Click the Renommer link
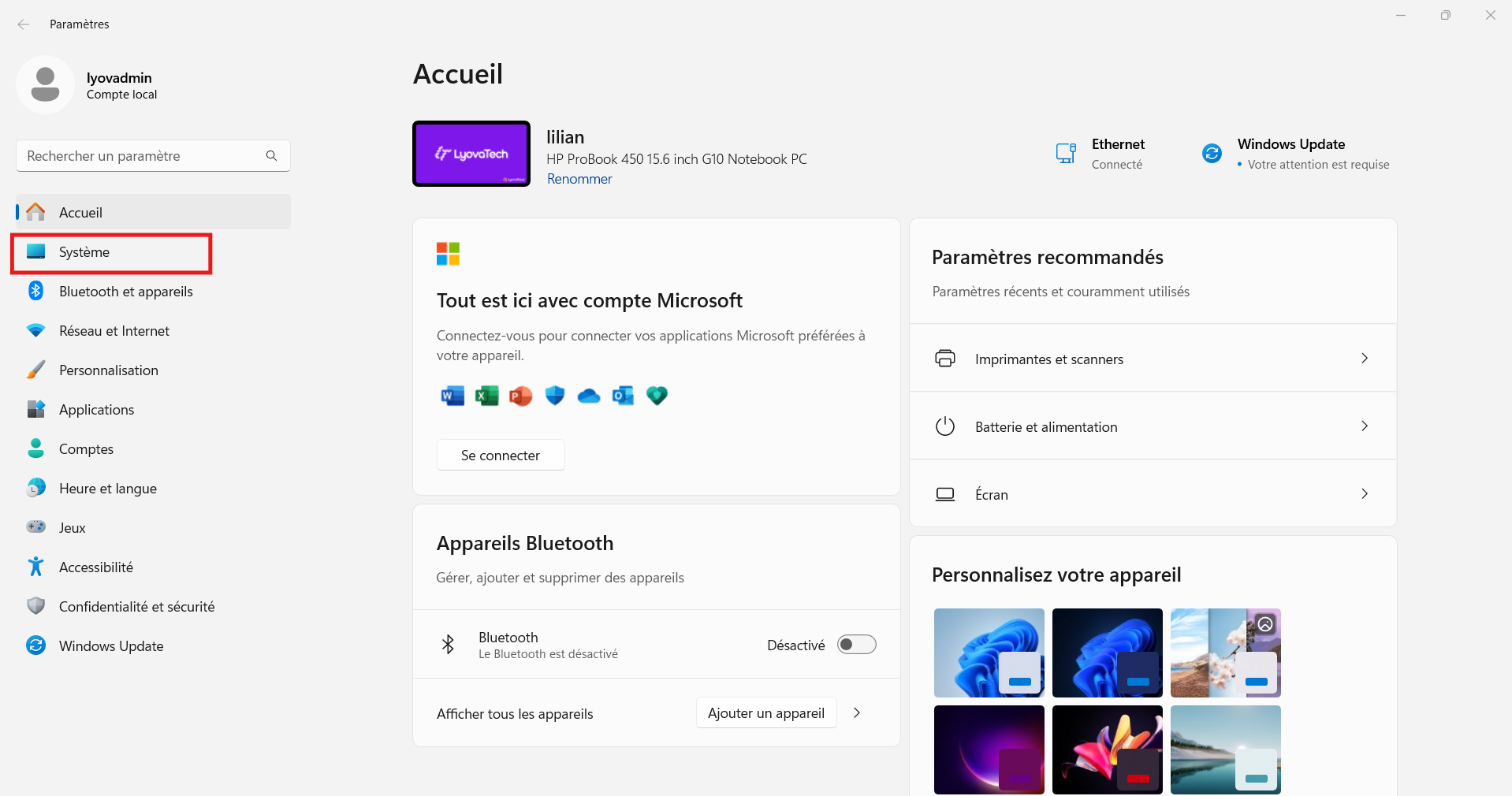 click(579, 179)
